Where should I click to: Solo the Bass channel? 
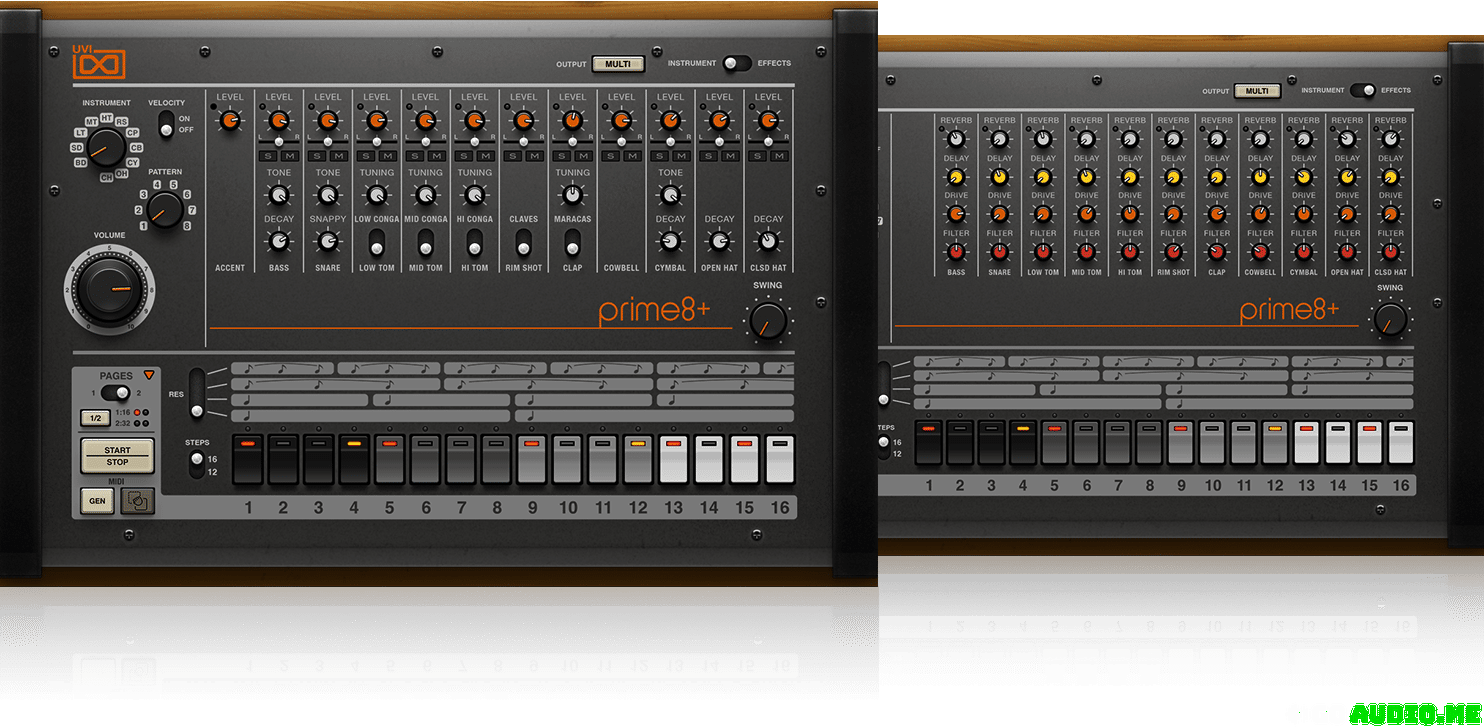(270, 156)
